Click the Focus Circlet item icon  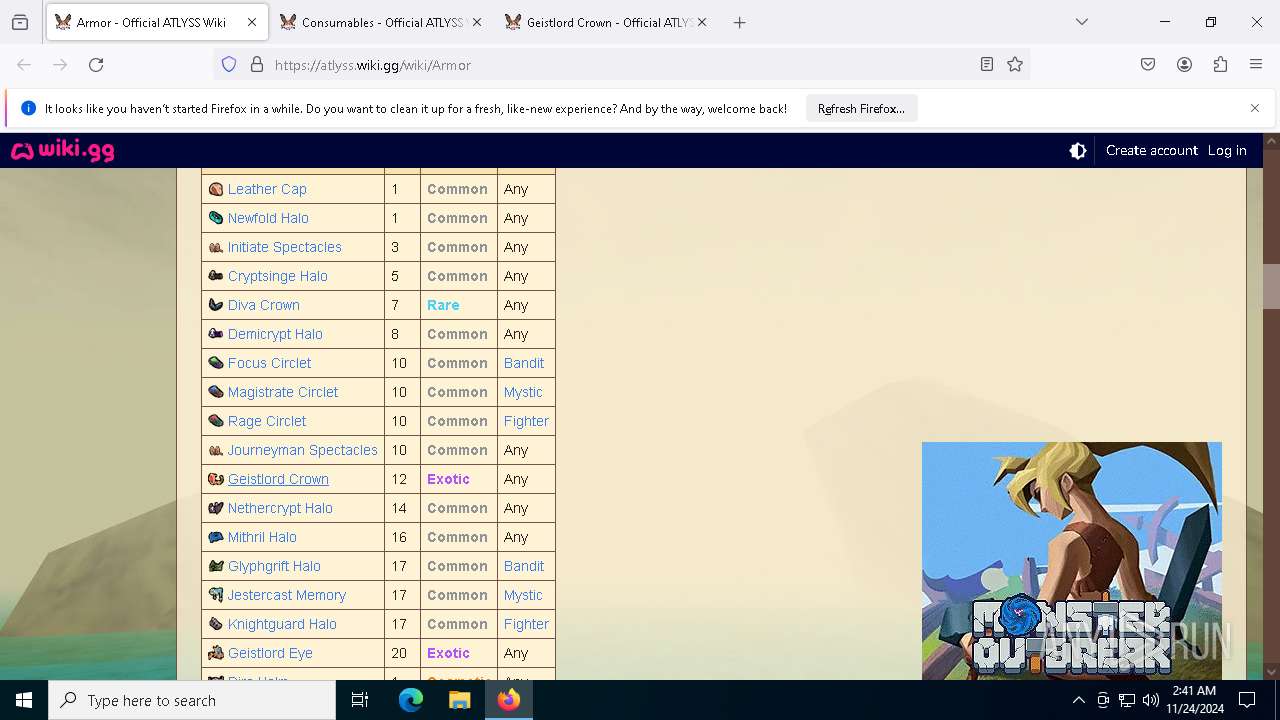(216, 363)
